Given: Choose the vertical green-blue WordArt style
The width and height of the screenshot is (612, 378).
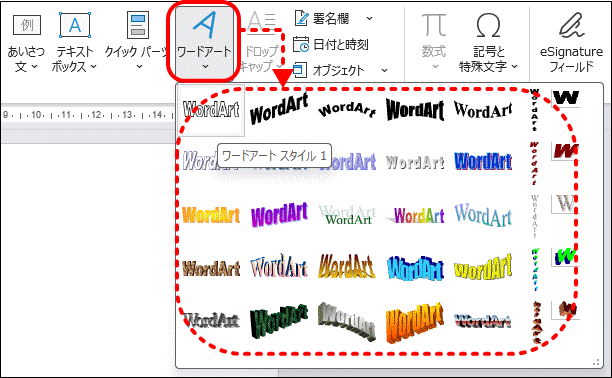Looking at the screenshot, I should [x=535, y=269].
